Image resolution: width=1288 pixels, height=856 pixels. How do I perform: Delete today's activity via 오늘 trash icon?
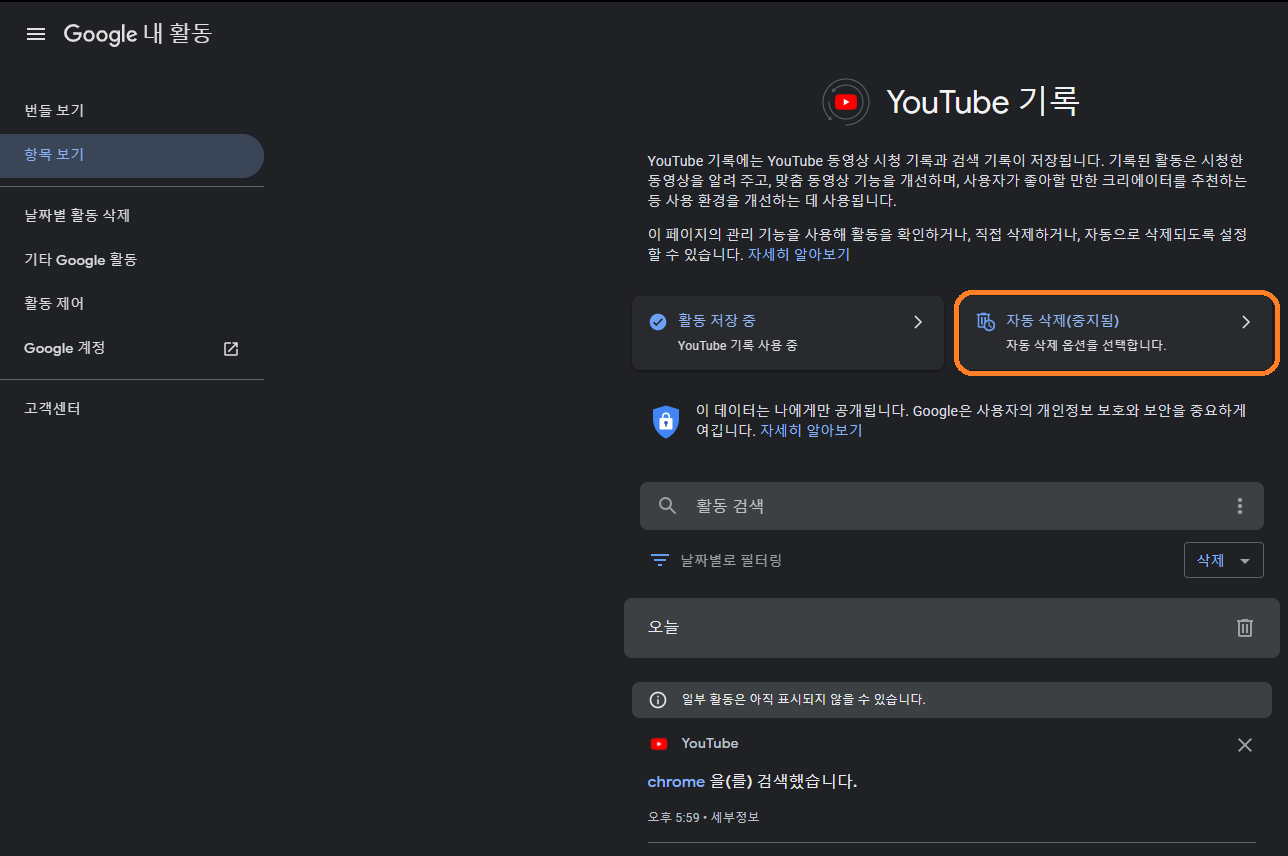[x=1245, y=628]
